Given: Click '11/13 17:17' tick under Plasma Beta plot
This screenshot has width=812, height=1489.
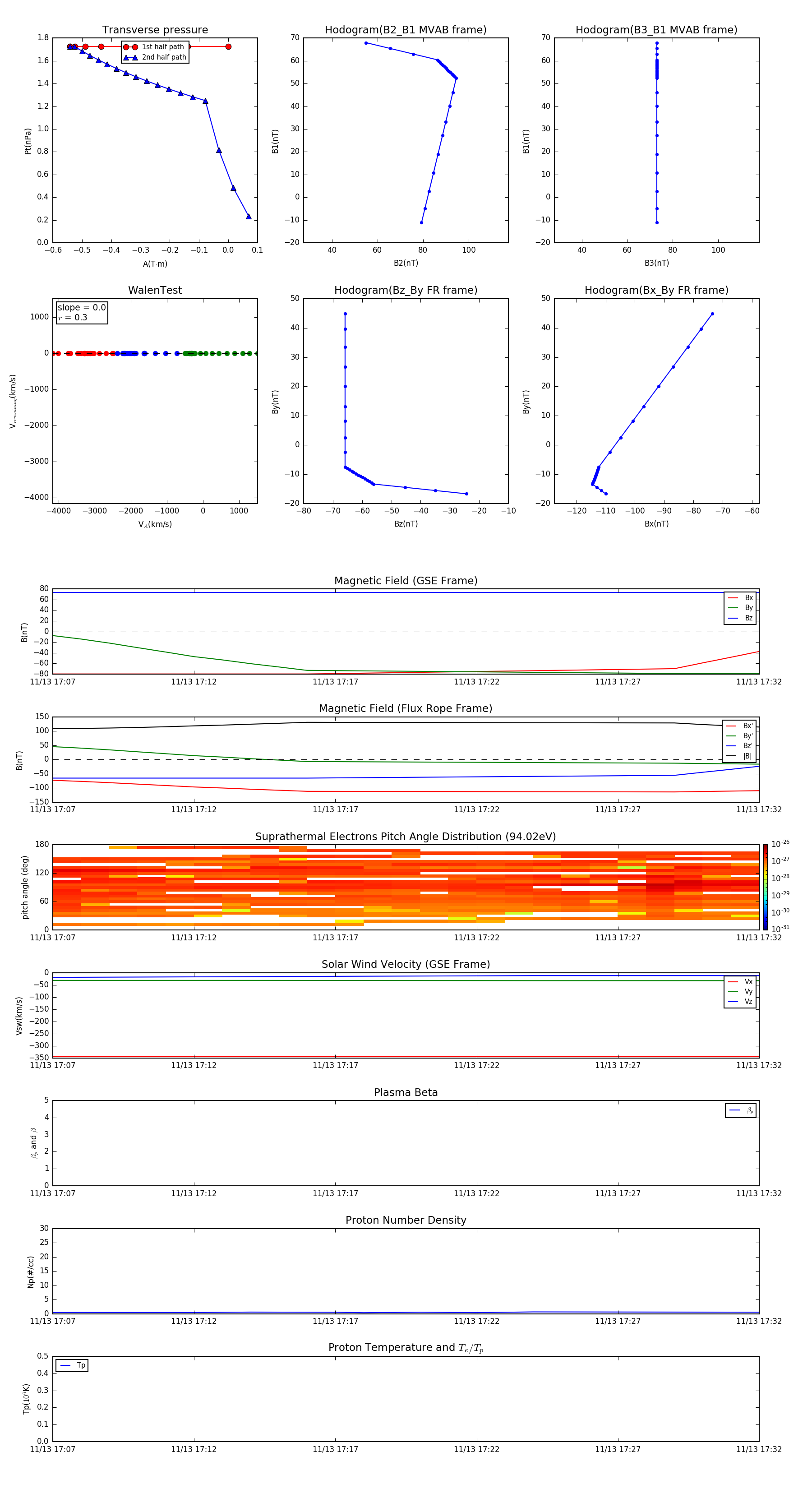Looking at the screenshot, I should tap(335, 1193).
